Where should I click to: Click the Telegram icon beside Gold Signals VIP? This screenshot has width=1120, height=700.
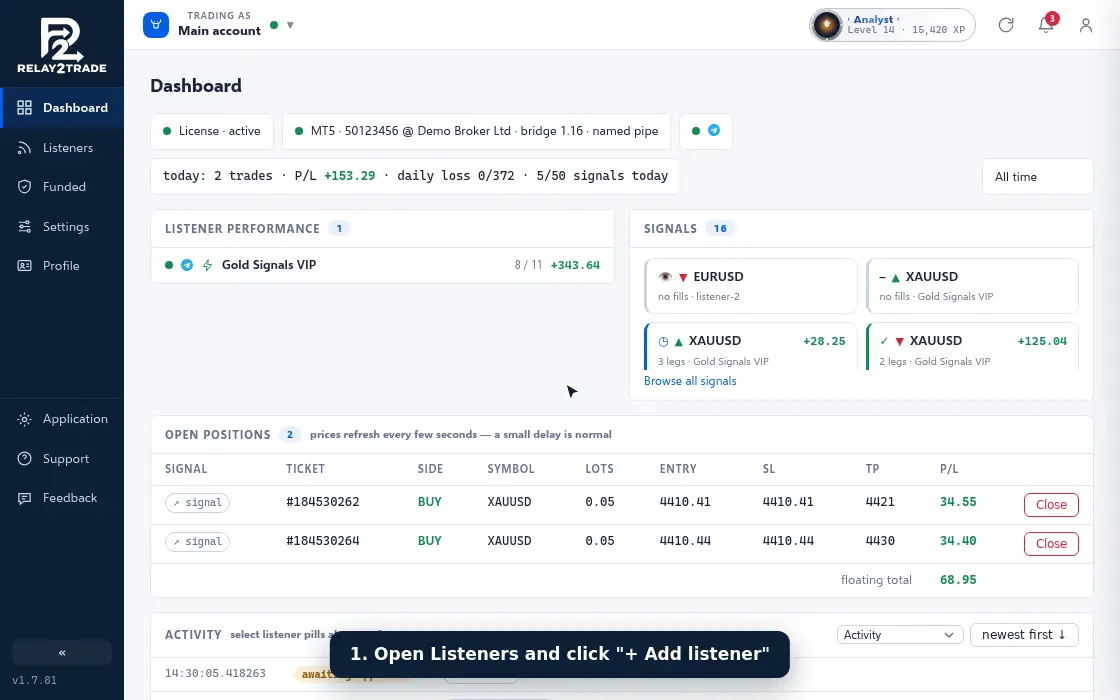click(x=186, y=265)
